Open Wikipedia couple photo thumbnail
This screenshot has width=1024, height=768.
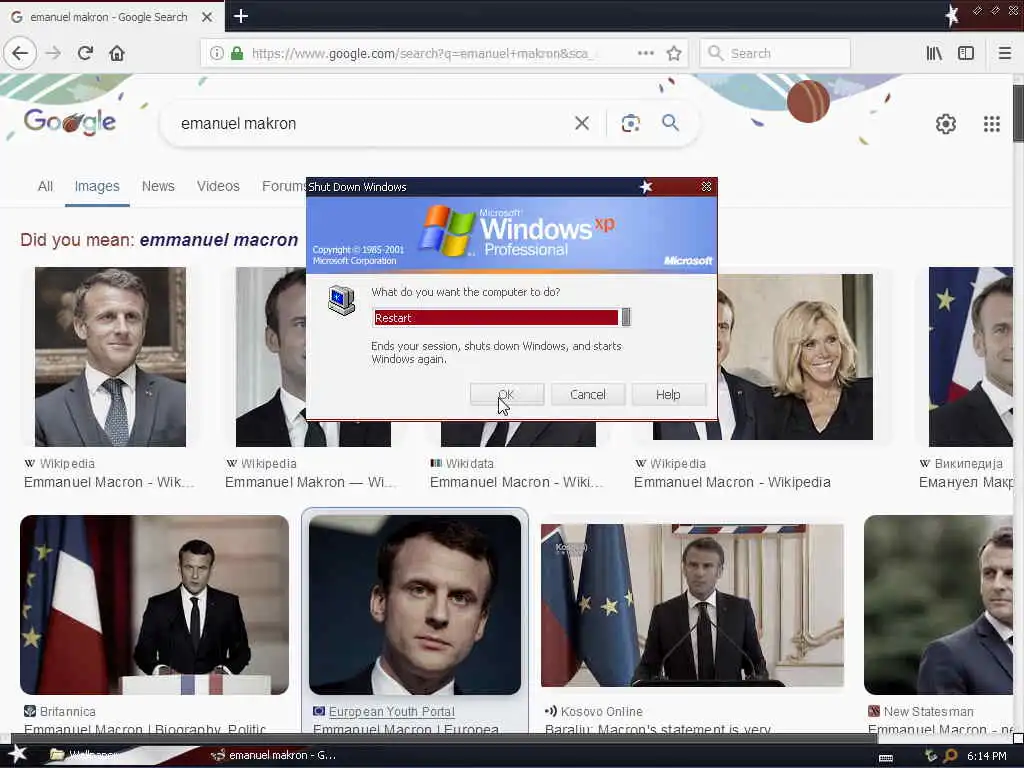point(795,357)
